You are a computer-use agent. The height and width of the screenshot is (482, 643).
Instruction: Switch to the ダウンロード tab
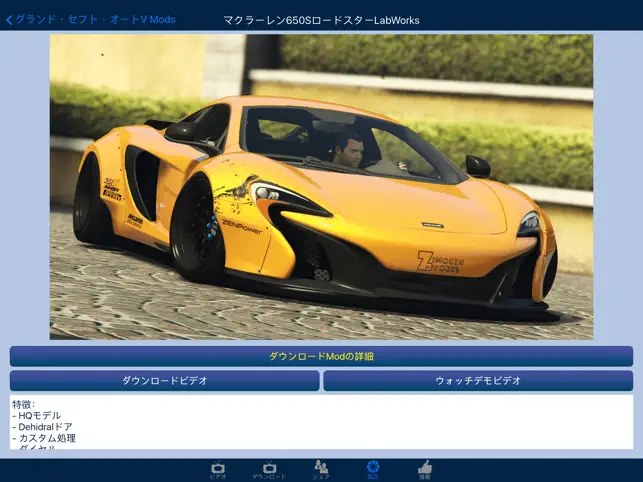(269, 470)
